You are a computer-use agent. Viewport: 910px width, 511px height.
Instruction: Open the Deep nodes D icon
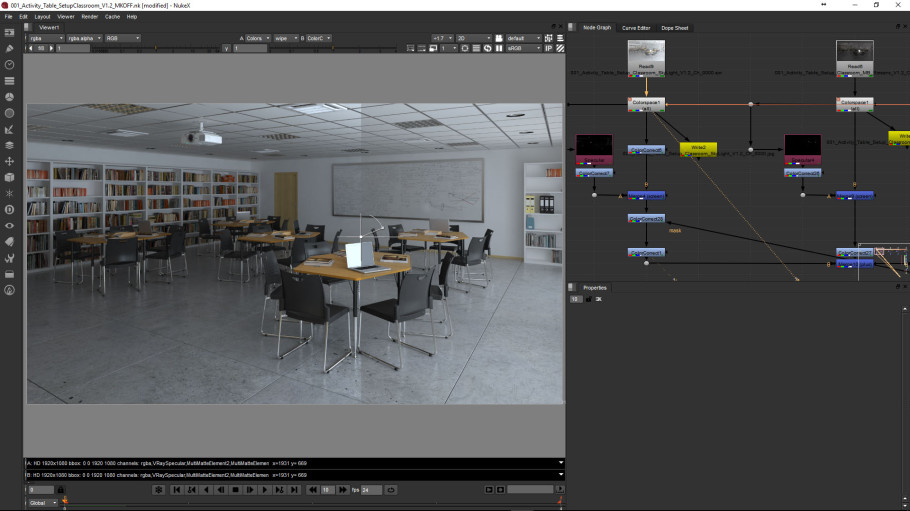tap(9, 210)
